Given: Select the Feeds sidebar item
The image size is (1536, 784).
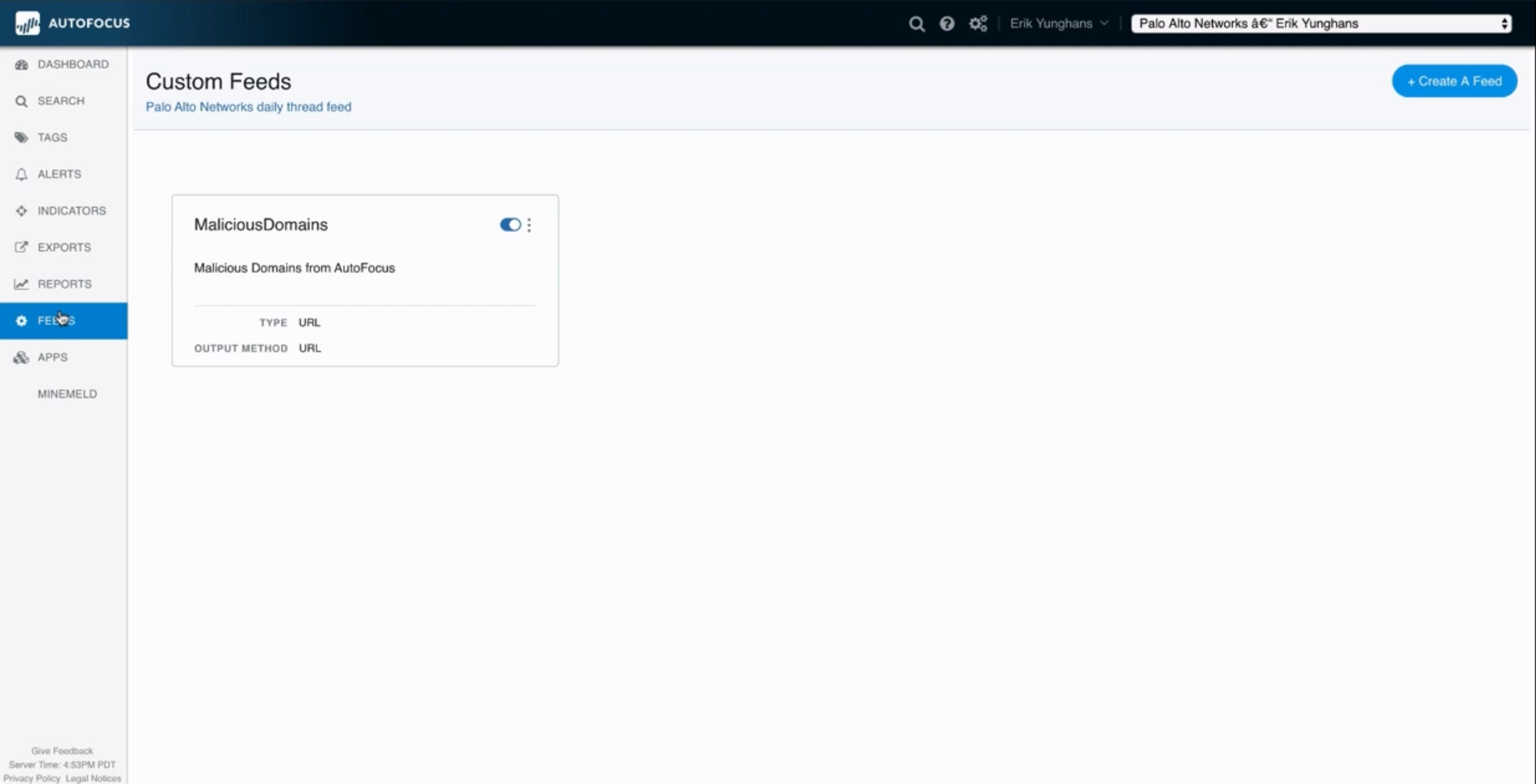Looking at the screenshot, I should pyautogui.click(x=64, y=321).
